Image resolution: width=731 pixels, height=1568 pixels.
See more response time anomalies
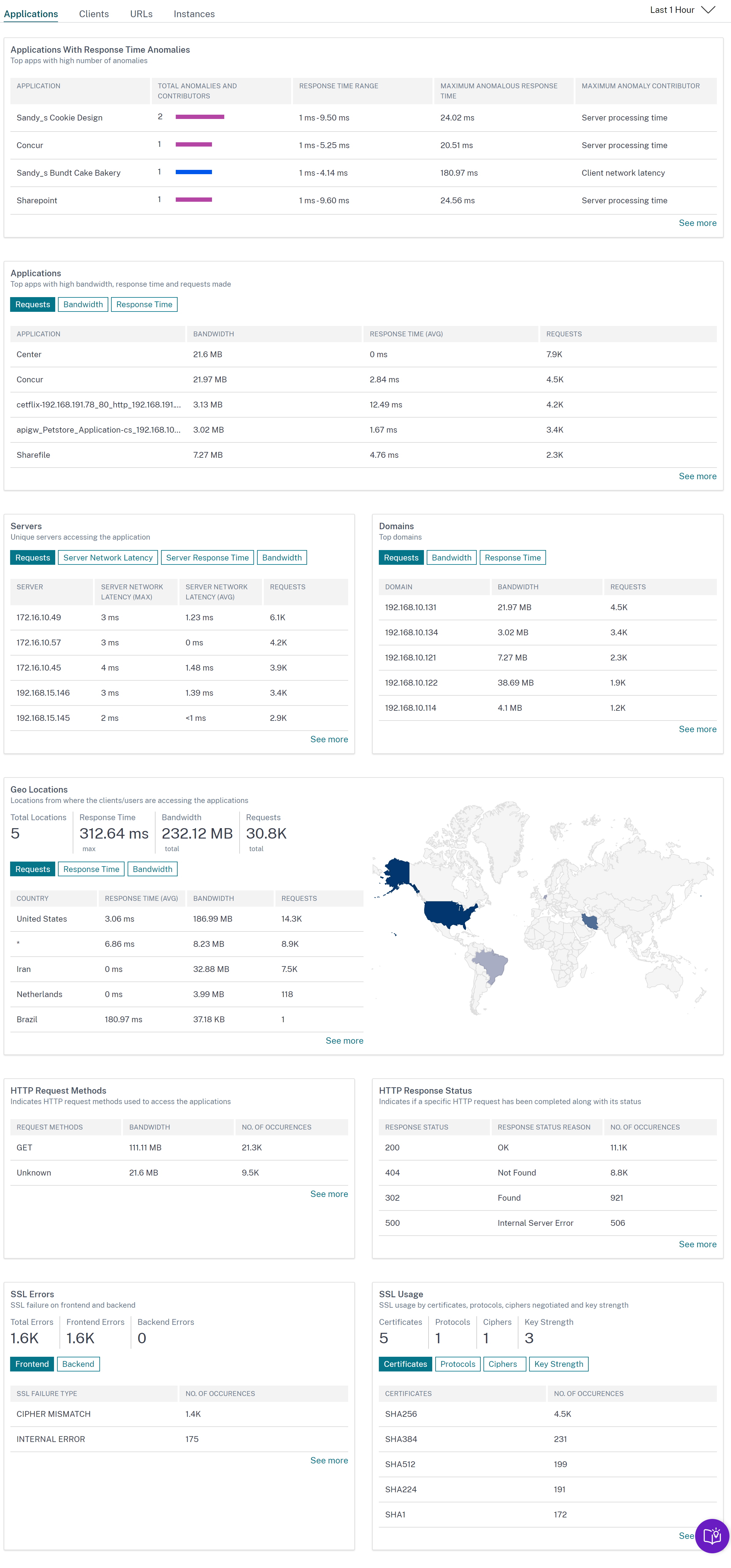(698, 224)
